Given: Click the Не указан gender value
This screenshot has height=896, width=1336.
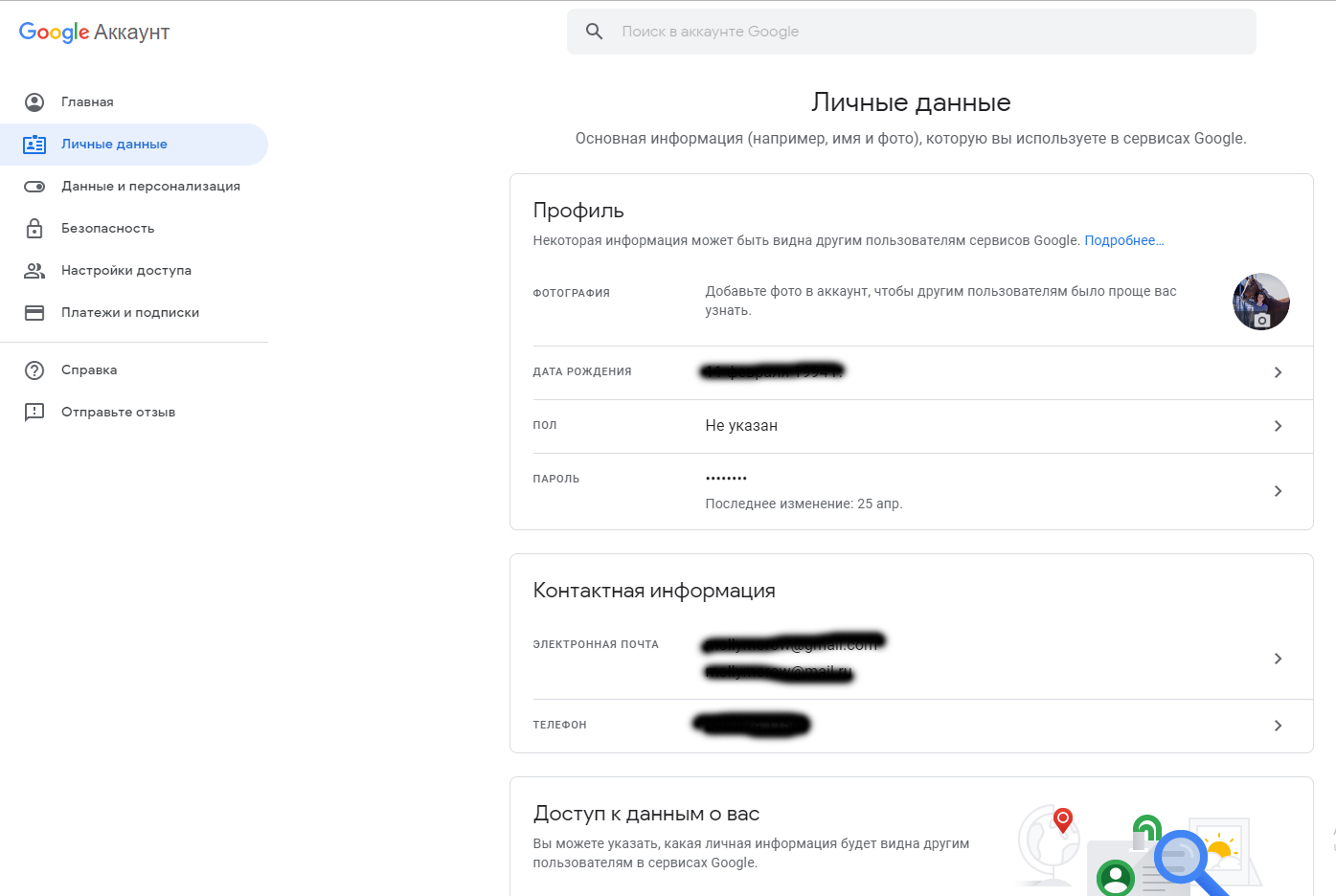Looking at the screenshot, I should pyautogui.click(x=741, y=426).
